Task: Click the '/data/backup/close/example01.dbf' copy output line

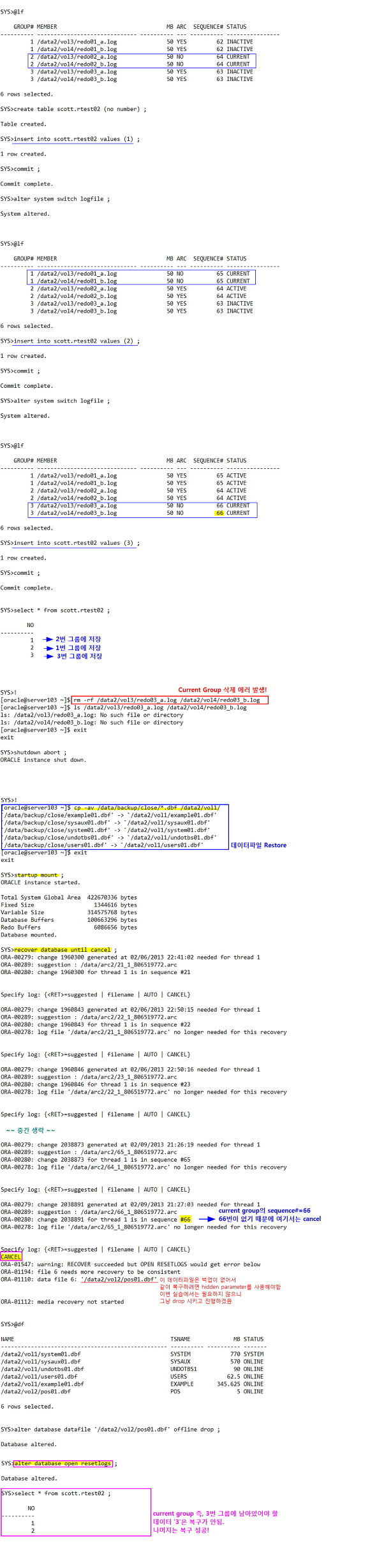Action: pos(110,815)
